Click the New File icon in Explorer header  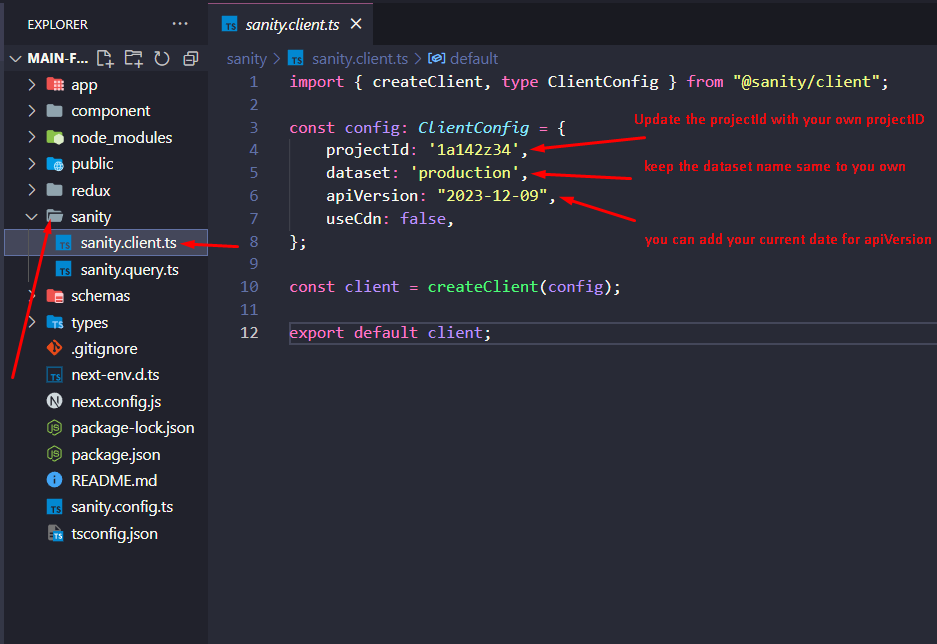pyautogui.click(x=105, y=59)
